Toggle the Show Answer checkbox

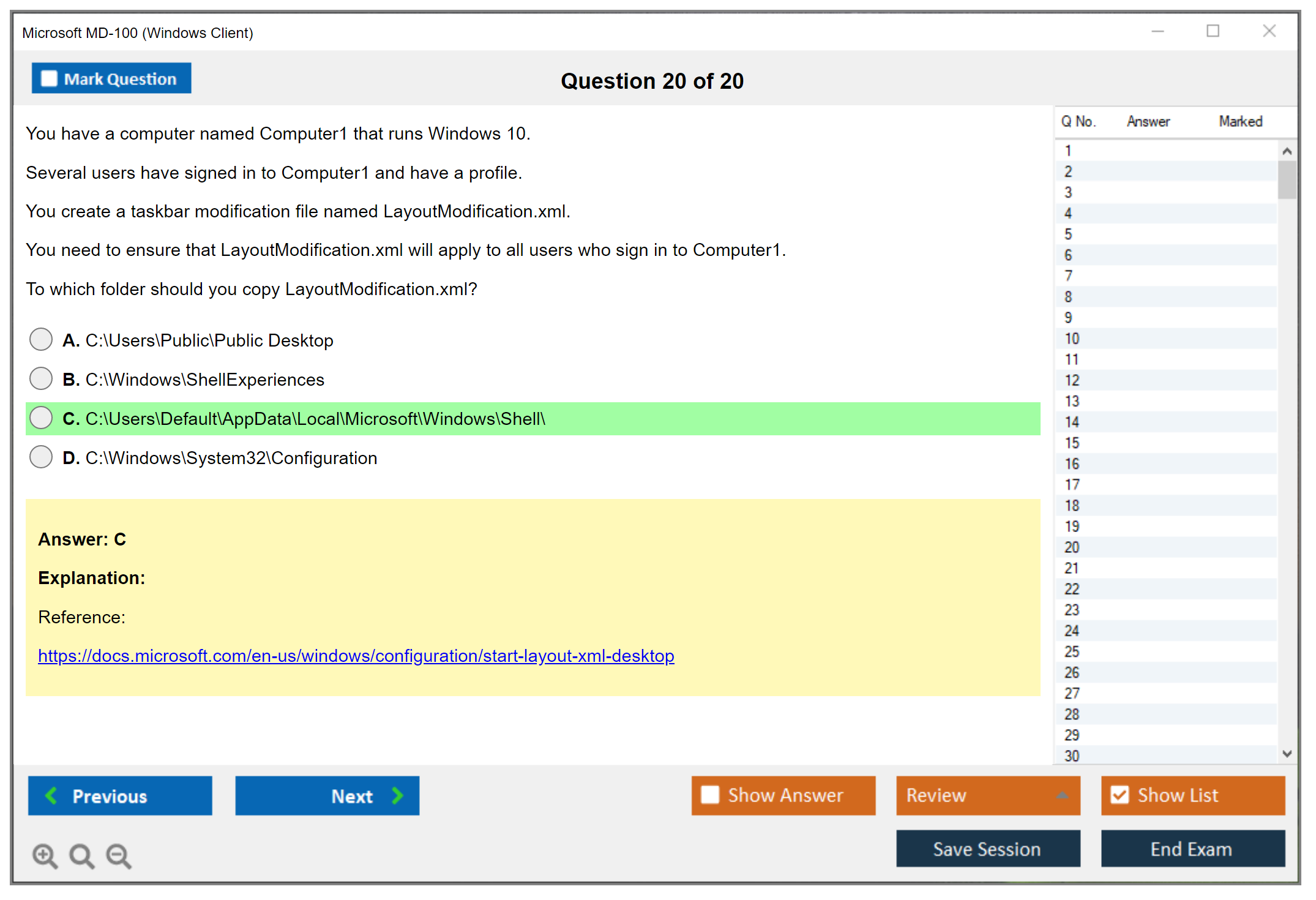click(710, 795)
